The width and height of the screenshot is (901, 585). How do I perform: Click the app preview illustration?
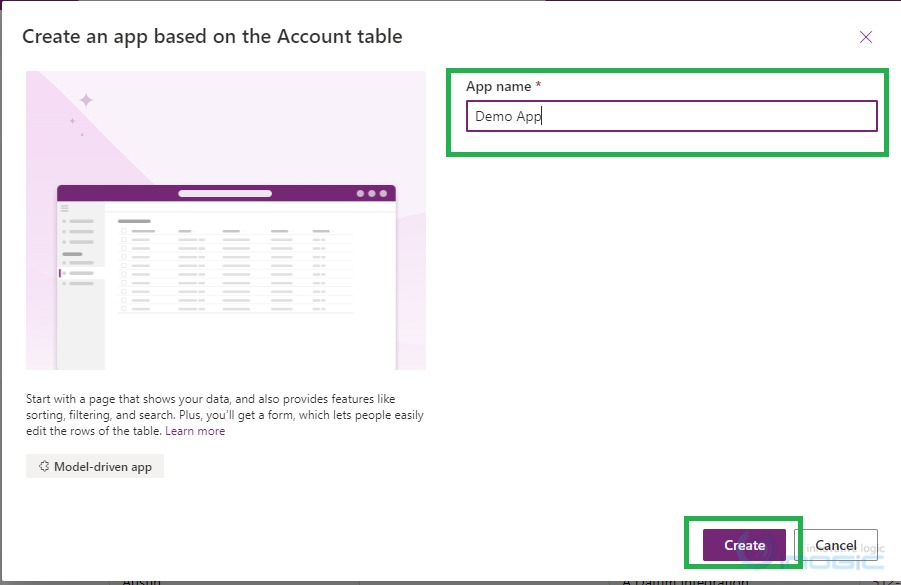click(x=226, y=221)
